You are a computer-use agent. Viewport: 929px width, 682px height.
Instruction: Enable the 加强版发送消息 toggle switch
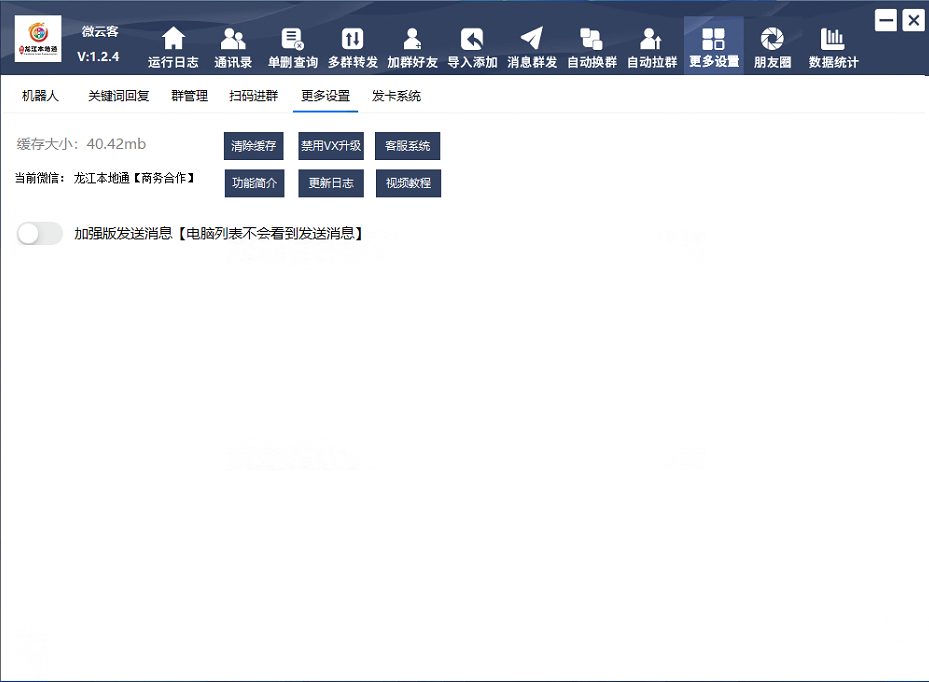coord(40,234)
